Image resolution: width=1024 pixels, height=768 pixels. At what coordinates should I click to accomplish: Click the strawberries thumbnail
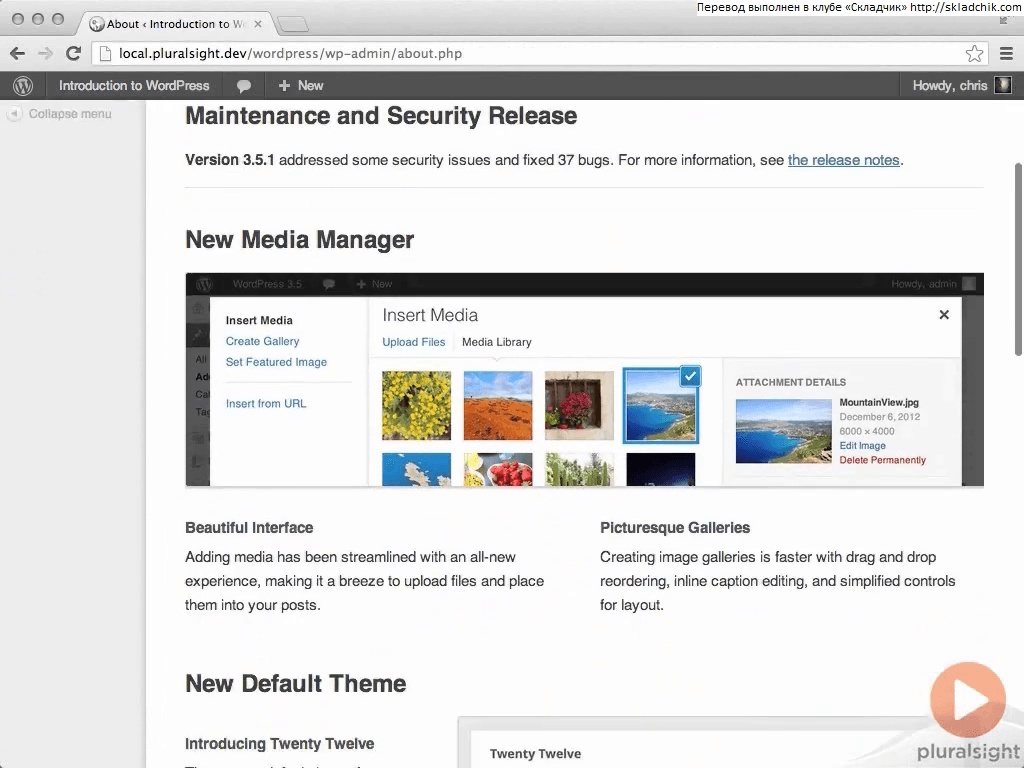point(498,470)
